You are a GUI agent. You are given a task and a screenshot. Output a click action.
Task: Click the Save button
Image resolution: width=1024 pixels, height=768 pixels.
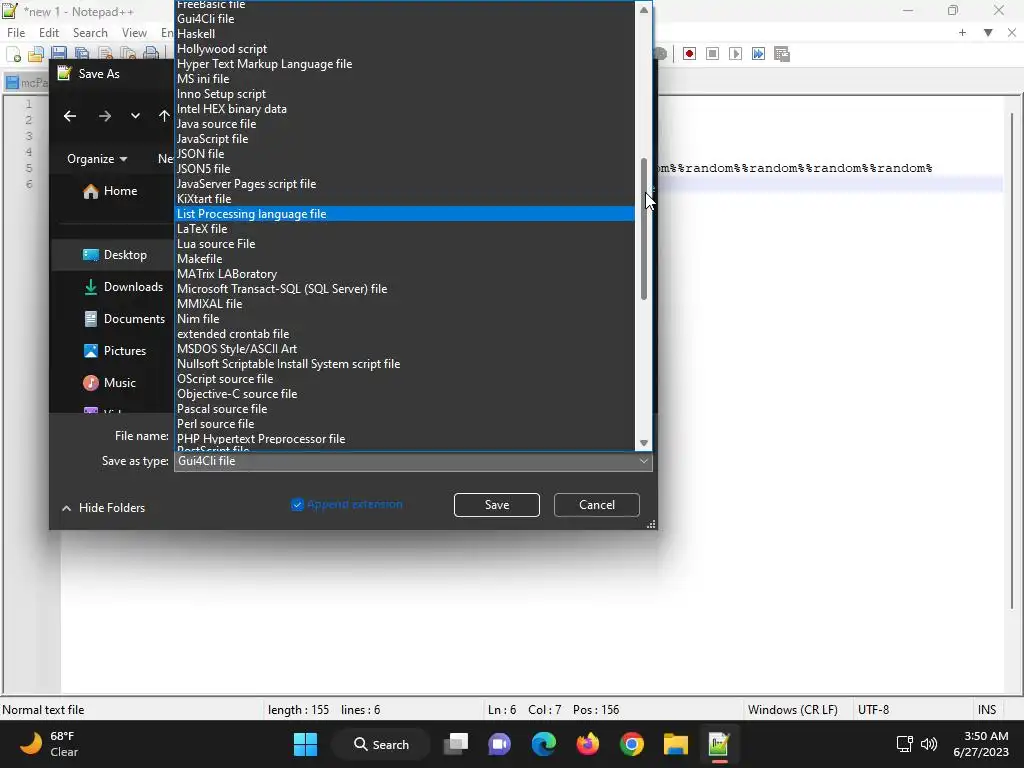tap(496, 505)
